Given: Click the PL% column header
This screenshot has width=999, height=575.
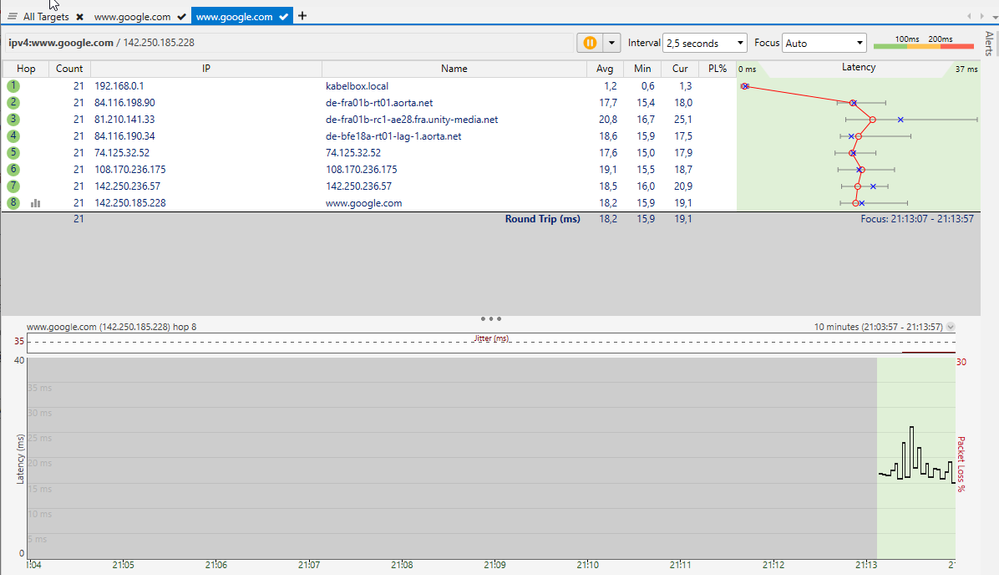Looking at the screenshot, I should pyautogui.click(x=717, y=69).
